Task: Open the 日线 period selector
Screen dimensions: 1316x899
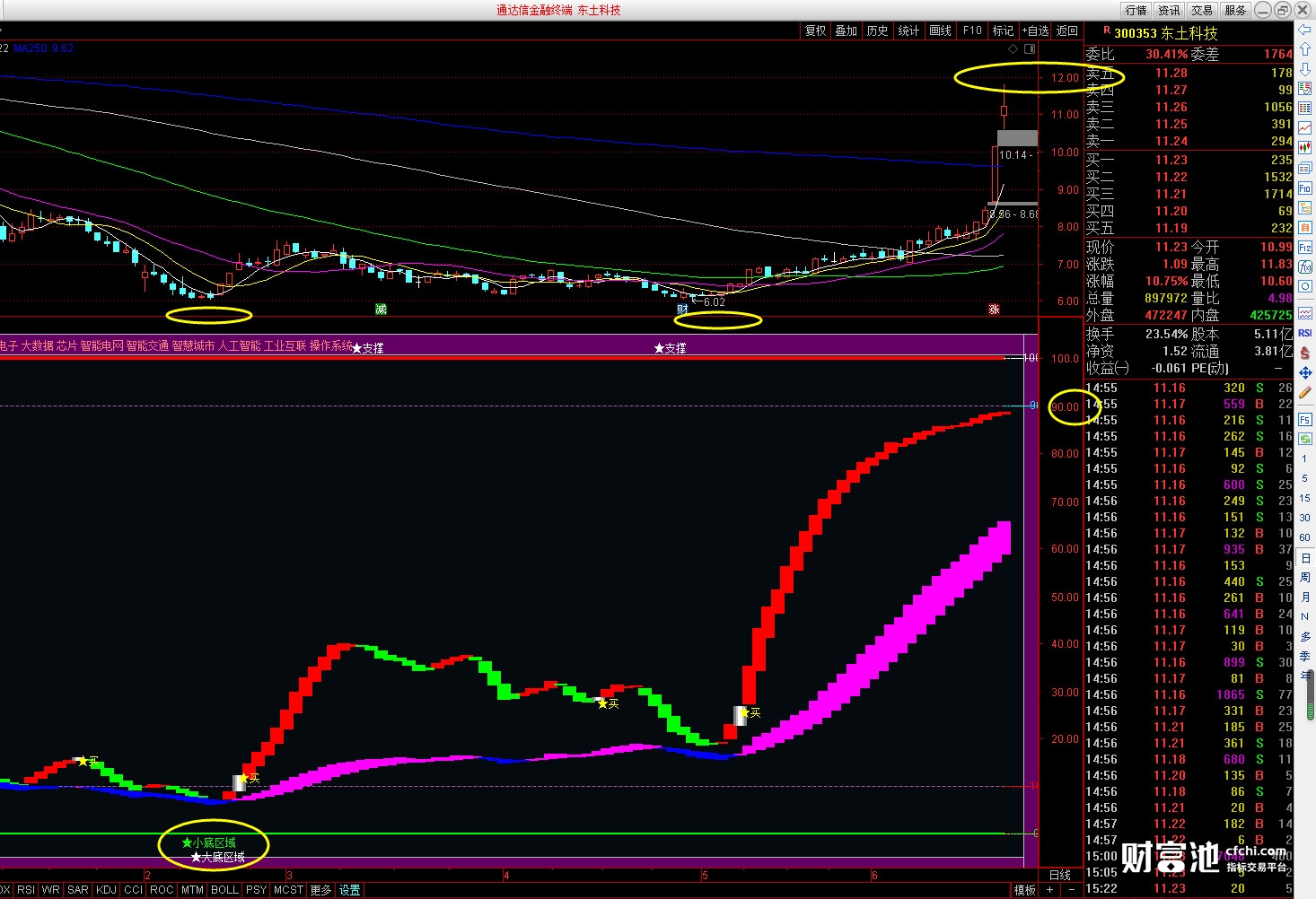Action: tap(1060, 875)
